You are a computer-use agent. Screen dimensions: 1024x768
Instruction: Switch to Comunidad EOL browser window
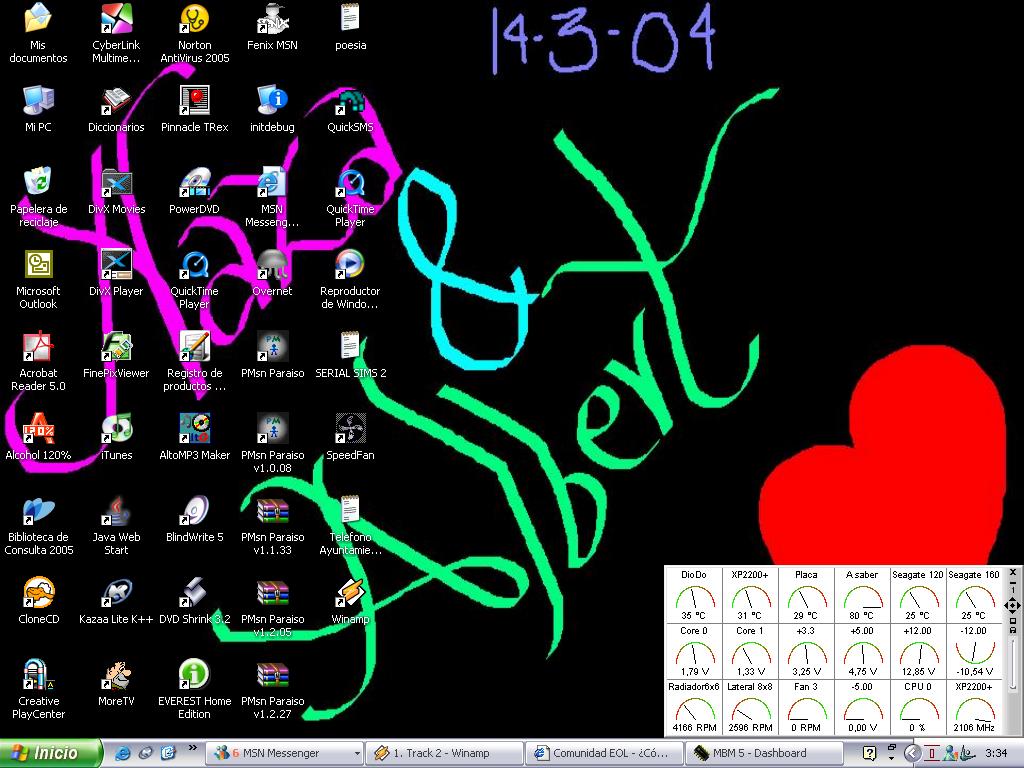click(x=603, y=753)
